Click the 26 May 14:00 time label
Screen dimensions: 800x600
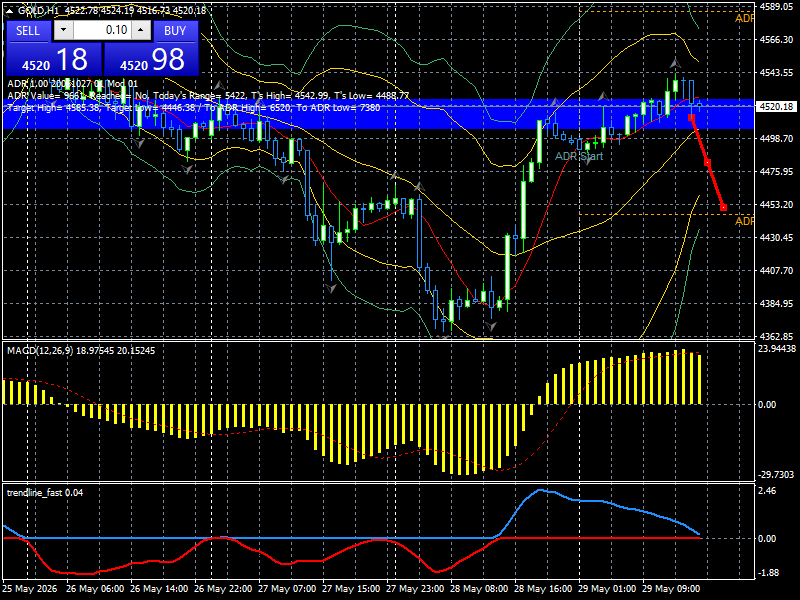click(159, 589)
